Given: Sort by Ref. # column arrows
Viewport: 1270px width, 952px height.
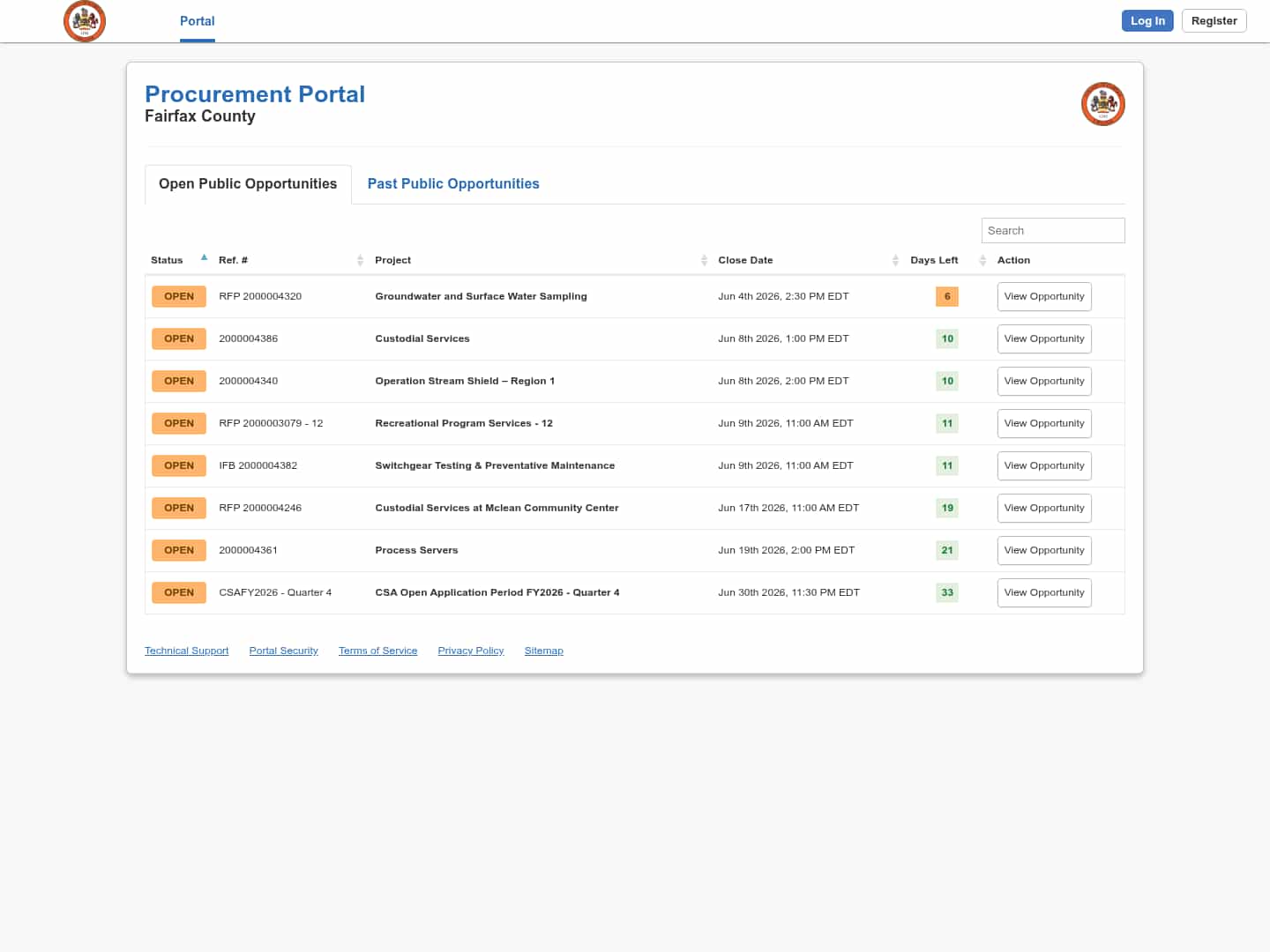Looking at the screenshot, I should click(360, 260).
